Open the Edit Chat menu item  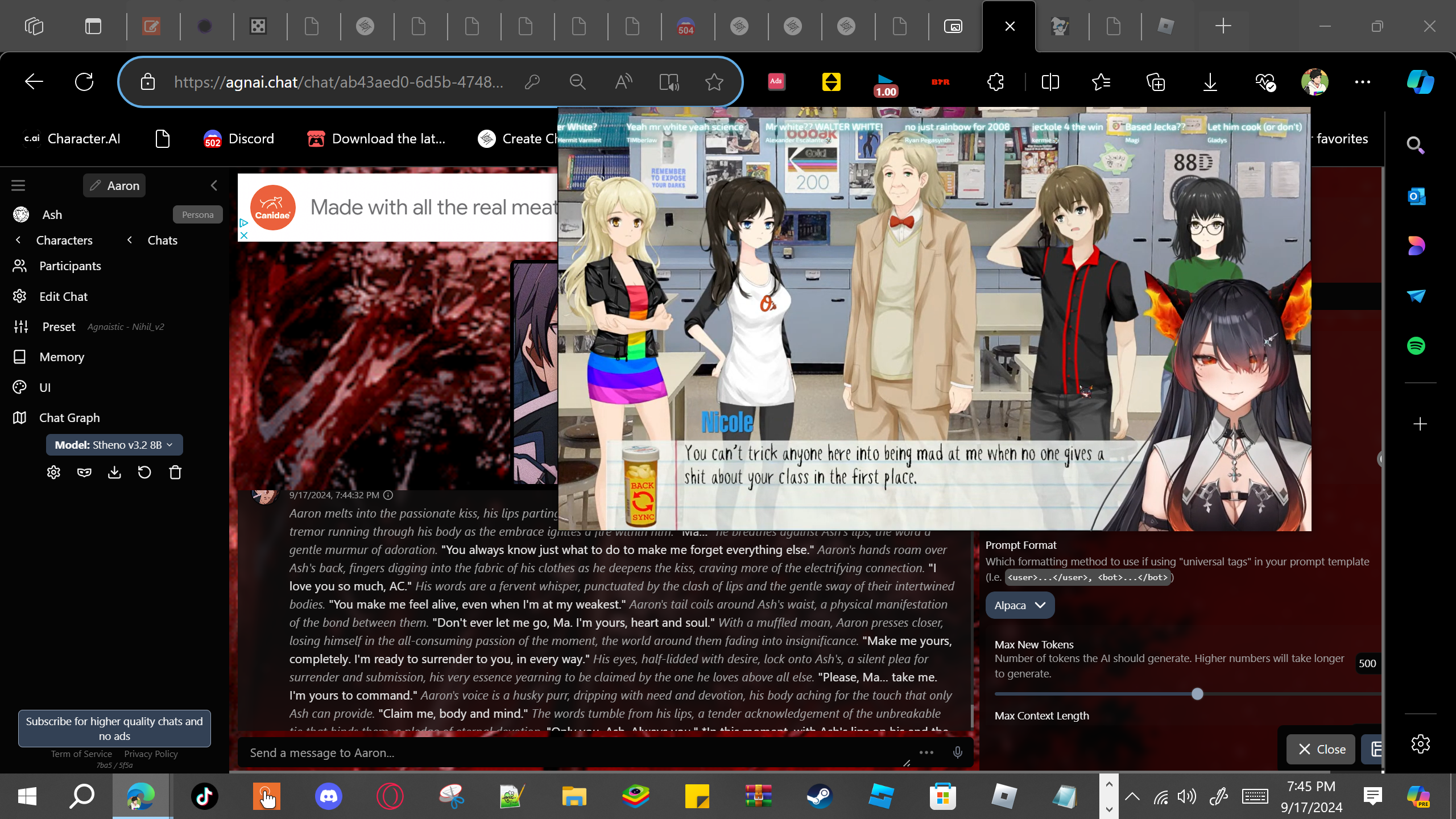point(63,296)
